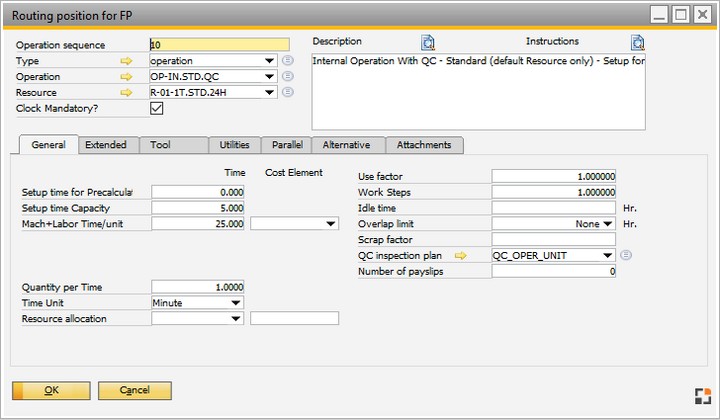
Task: Select the Alternative tab
Action: (346, 145)
